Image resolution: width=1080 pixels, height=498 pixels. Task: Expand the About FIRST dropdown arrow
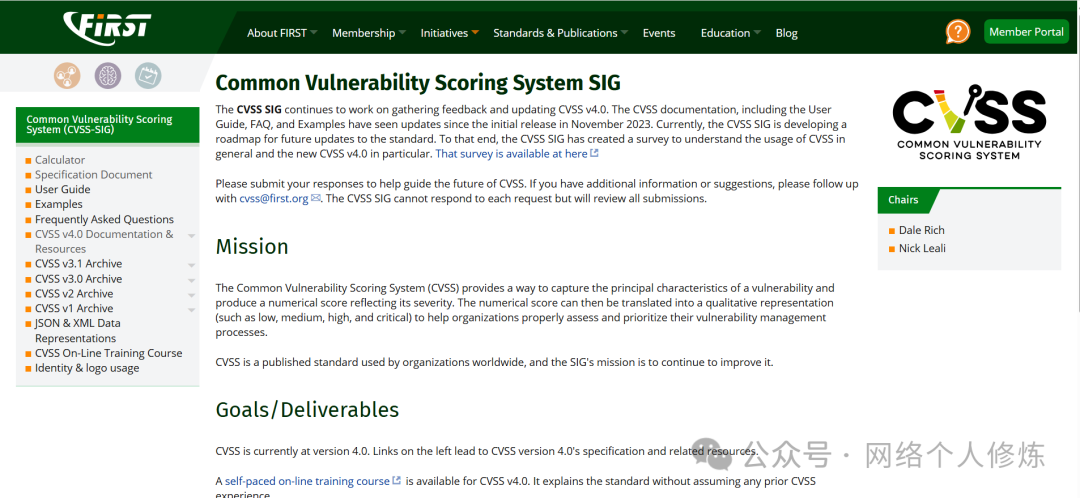313,32
